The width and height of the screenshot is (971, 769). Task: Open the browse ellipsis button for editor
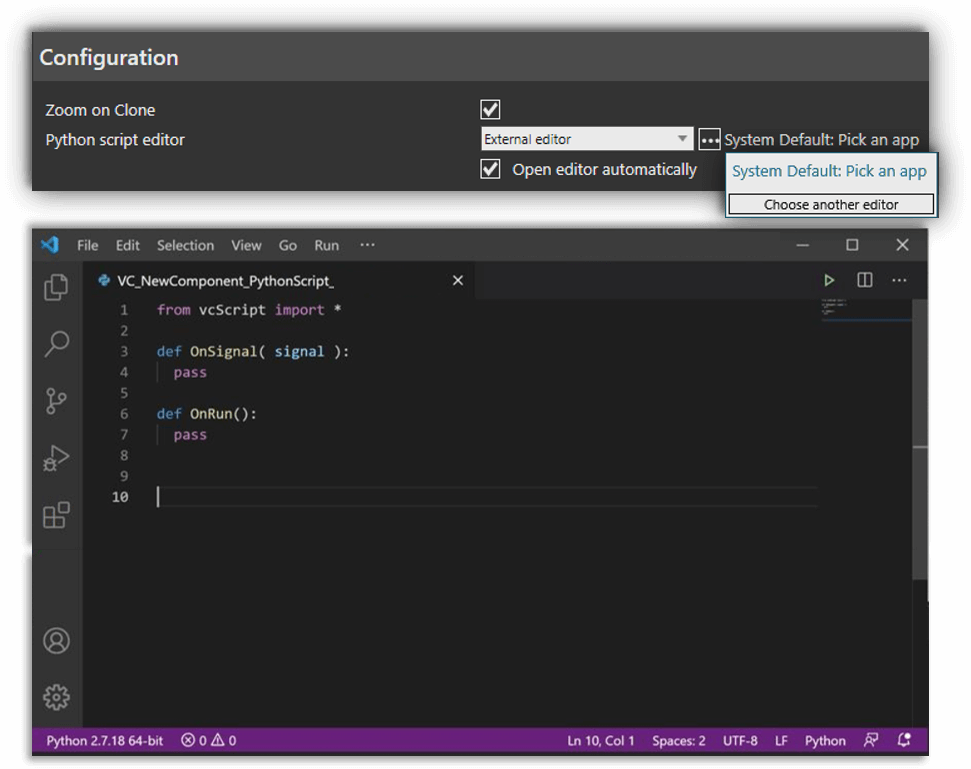[709, 140]
